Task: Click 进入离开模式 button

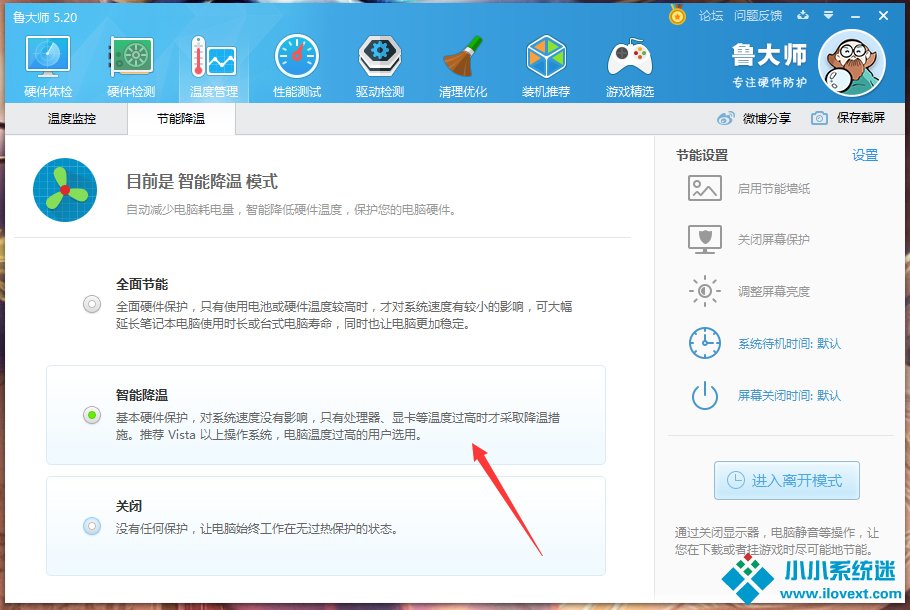Action: pyautogui.click(x=786, y=480)
